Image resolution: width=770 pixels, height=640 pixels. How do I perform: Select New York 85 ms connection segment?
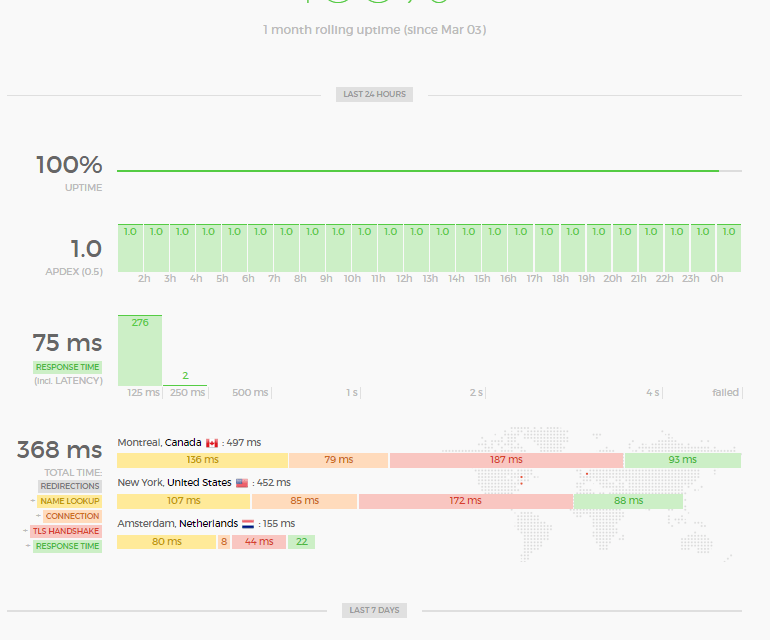[304, 501]
